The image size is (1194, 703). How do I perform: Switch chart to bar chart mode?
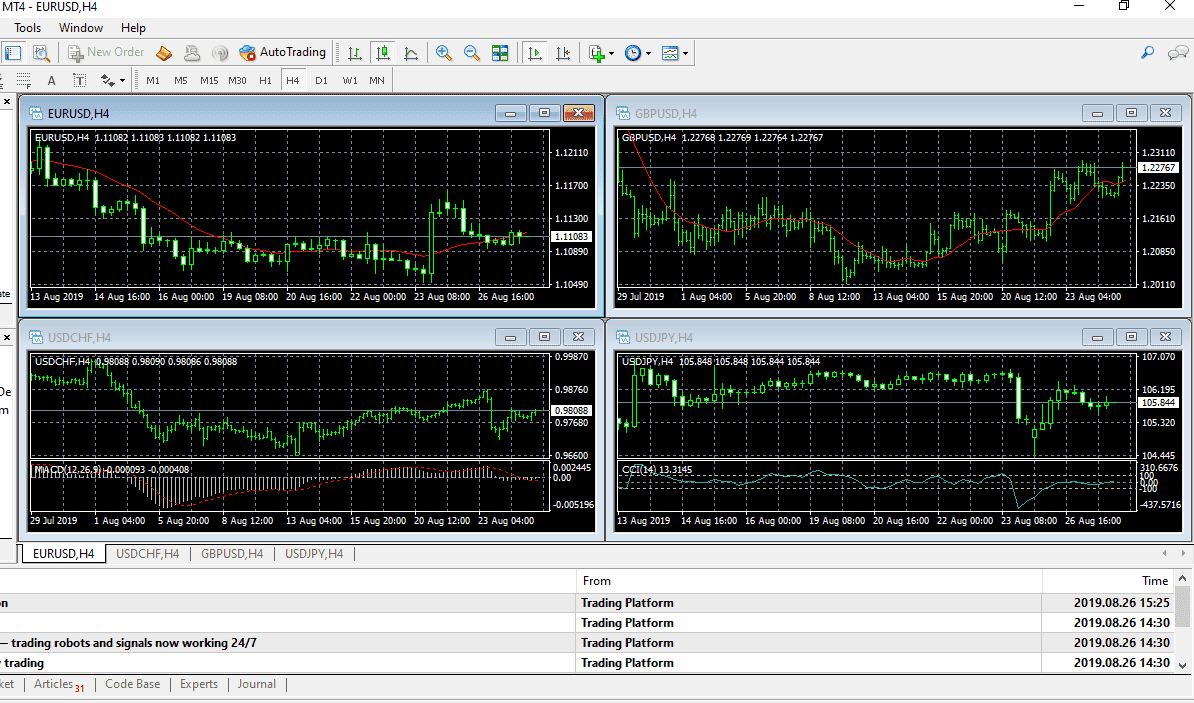(x=354, y=53)
